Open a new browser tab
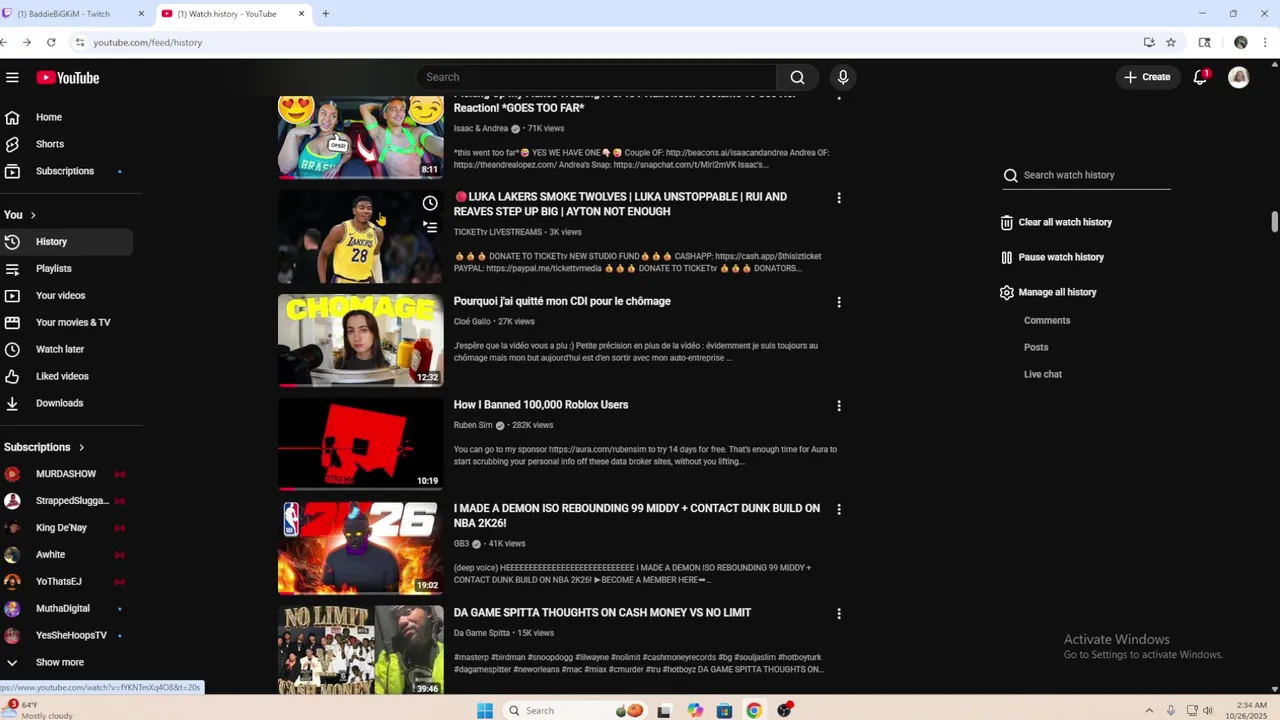This screenshot has width=1280, height=720. [325, 14]
